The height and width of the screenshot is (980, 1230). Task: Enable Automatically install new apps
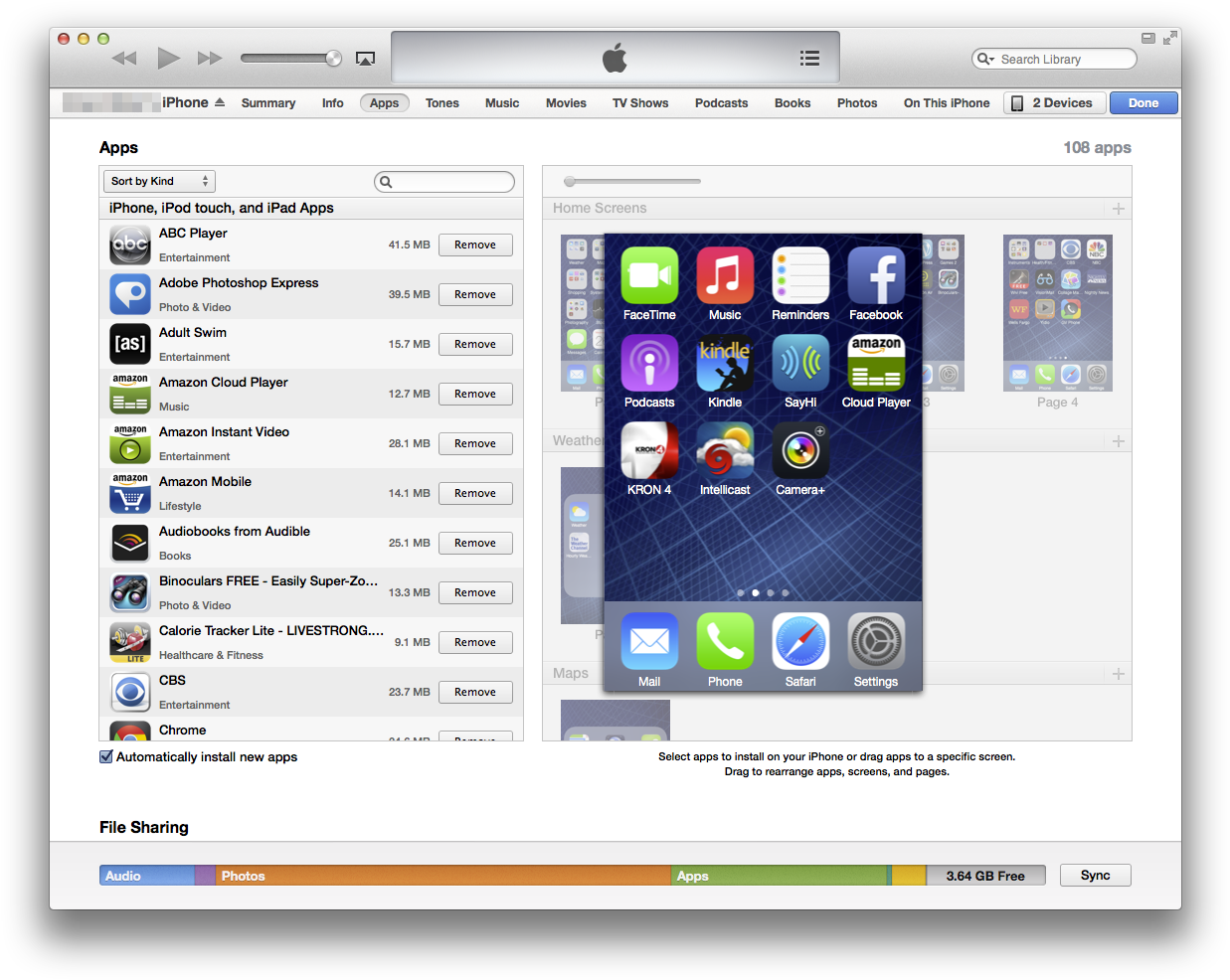(105, 756)
